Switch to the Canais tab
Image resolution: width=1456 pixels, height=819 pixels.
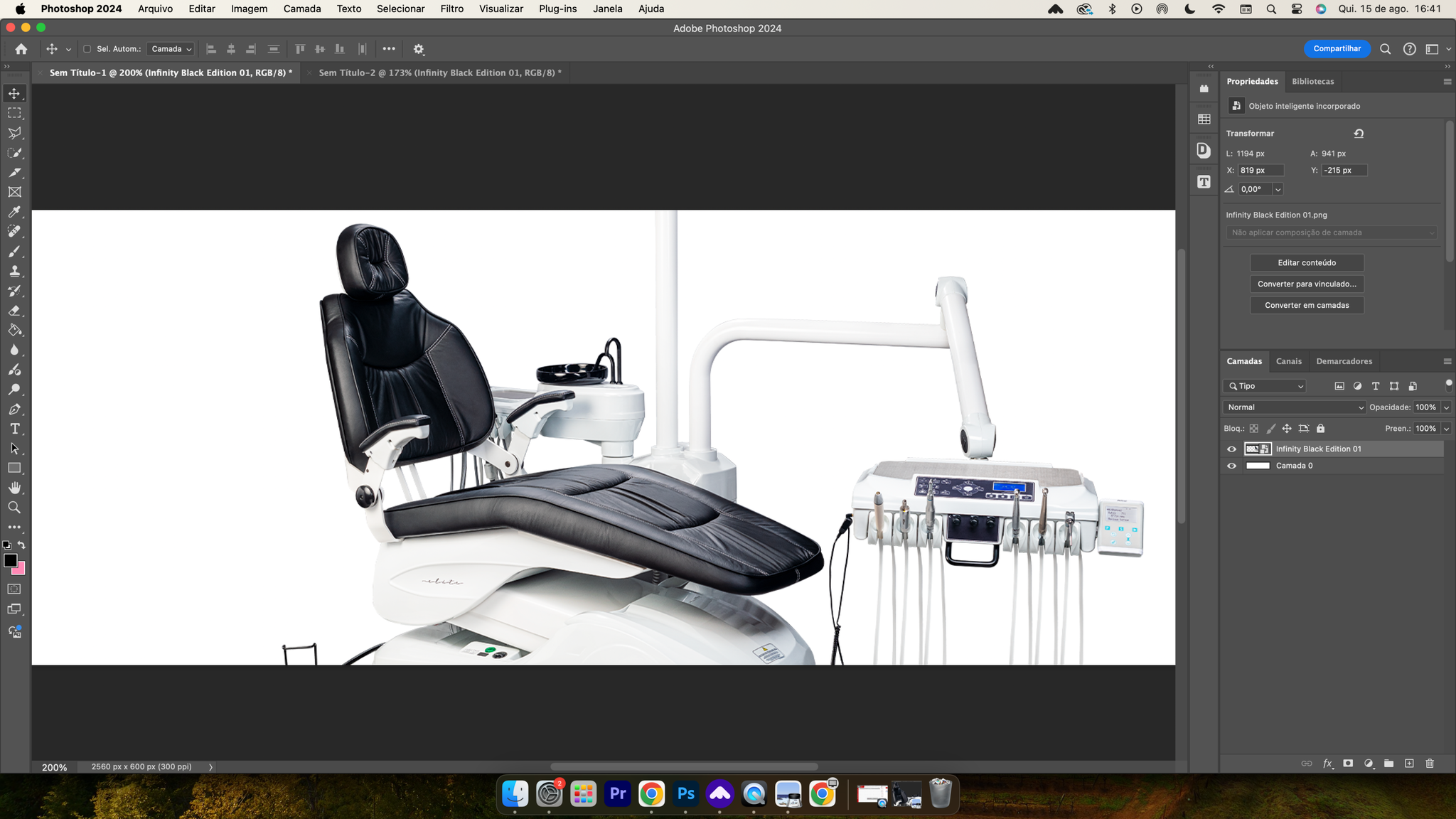[1289, 361]
